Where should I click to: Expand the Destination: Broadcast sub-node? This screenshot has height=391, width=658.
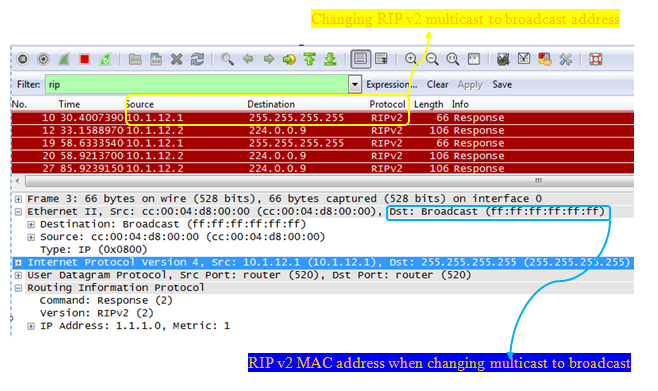[31, 224]
